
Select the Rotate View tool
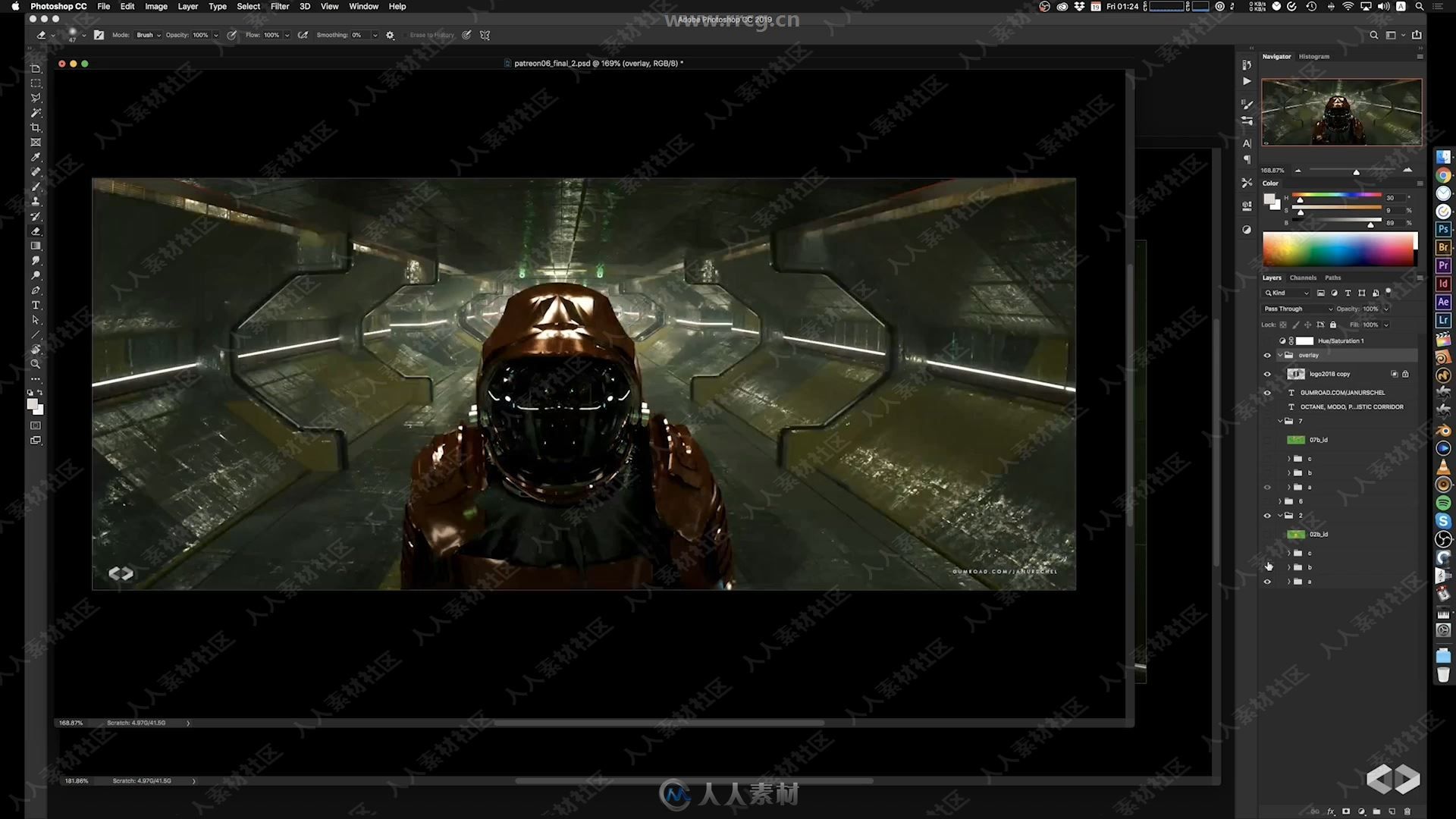[36, 350]
